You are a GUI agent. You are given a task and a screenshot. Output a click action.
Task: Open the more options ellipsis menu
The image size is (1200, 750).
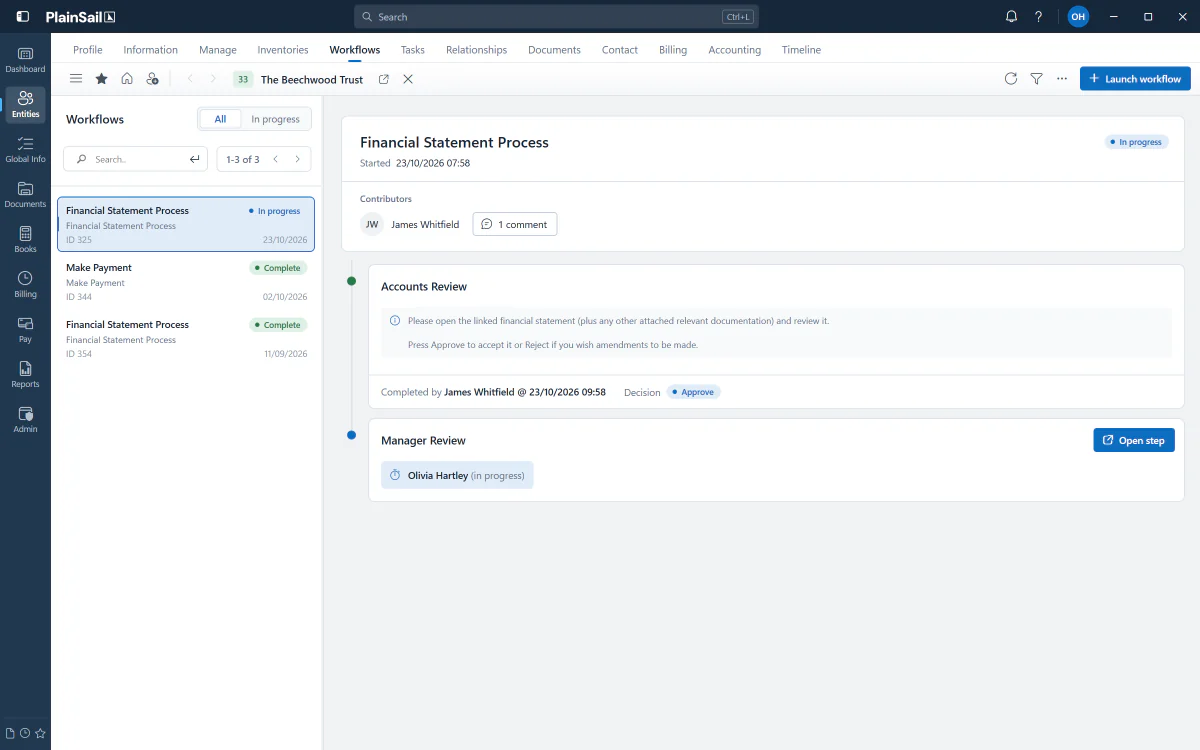(x=1062, y=79)
